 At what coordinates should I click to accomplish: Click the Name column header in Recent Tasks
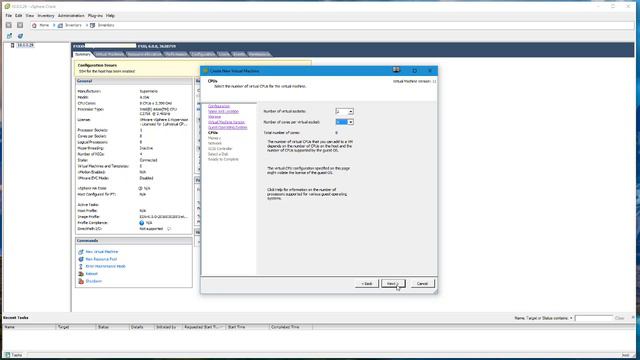pos(29,327)
